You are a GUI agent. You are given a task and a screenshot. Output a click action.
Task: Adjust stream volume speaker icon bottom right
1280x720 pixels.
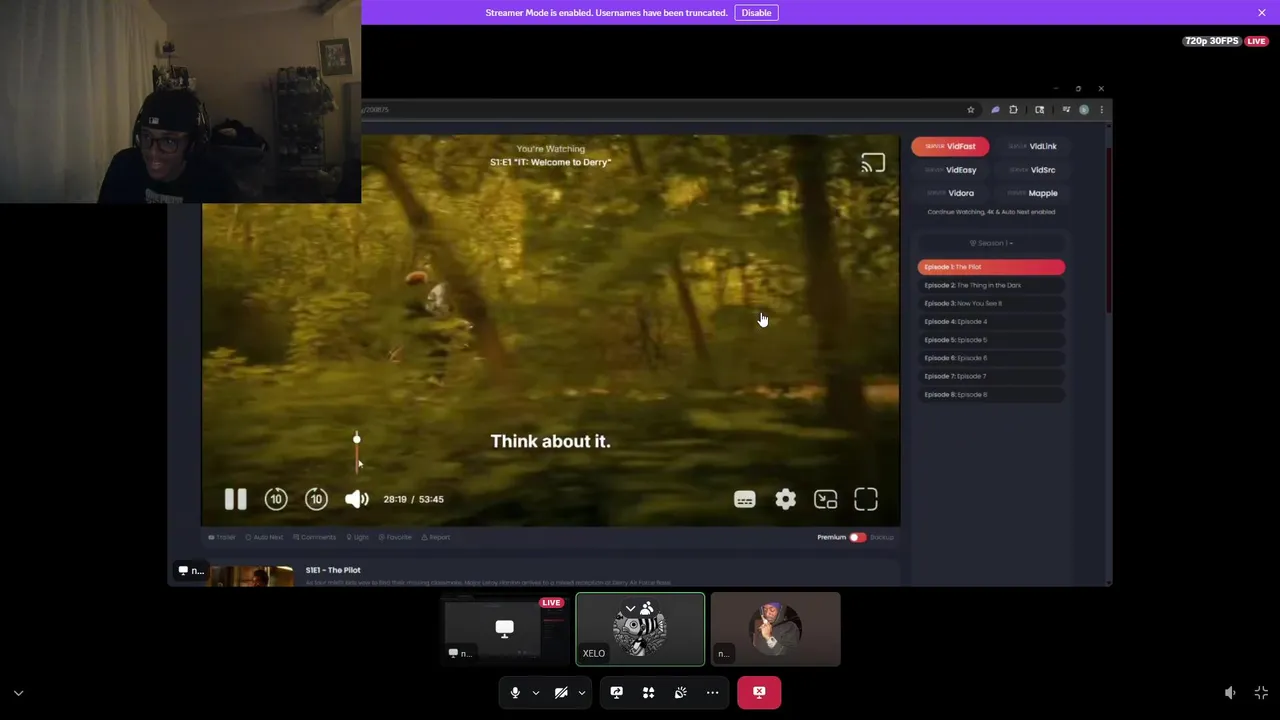(x=1230, y=693)
